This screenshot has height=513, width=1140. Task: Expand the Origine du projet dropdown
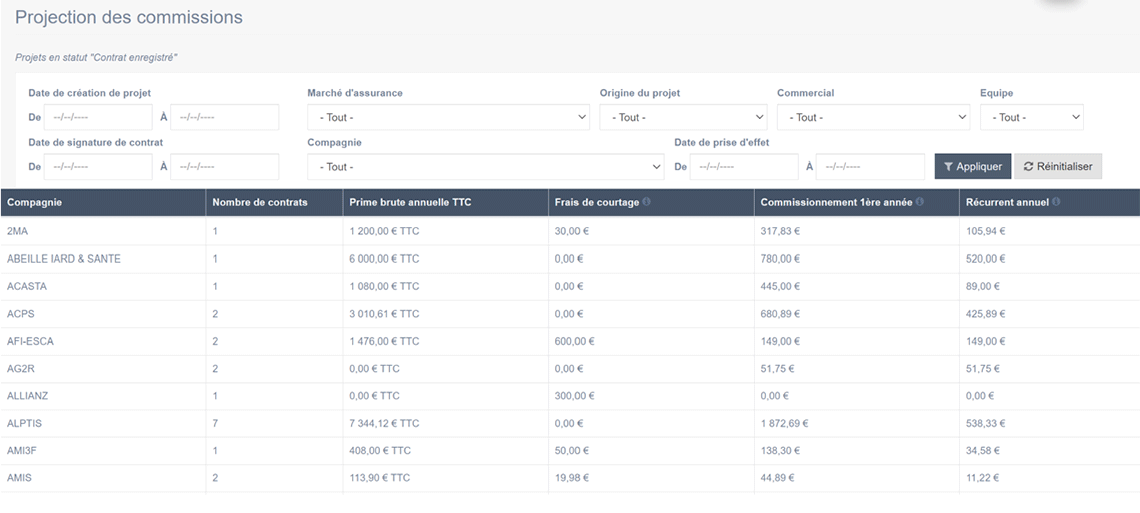coord(683,117)
